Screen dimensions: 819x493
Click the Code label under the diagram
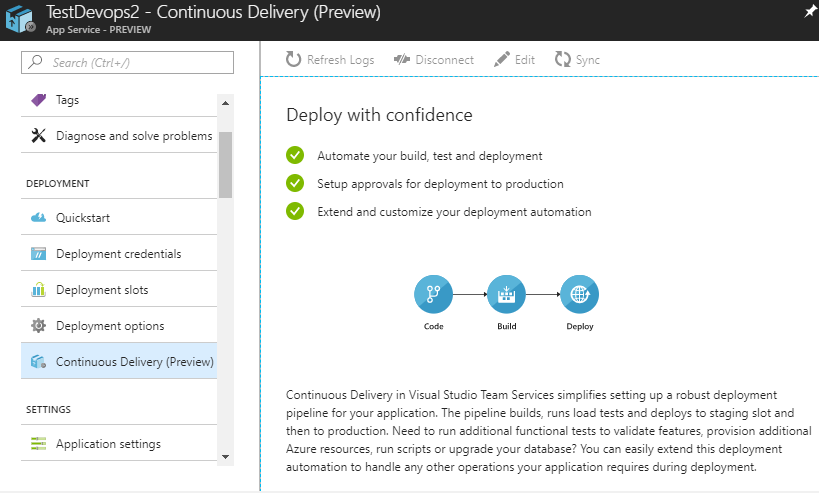[434, 326]
